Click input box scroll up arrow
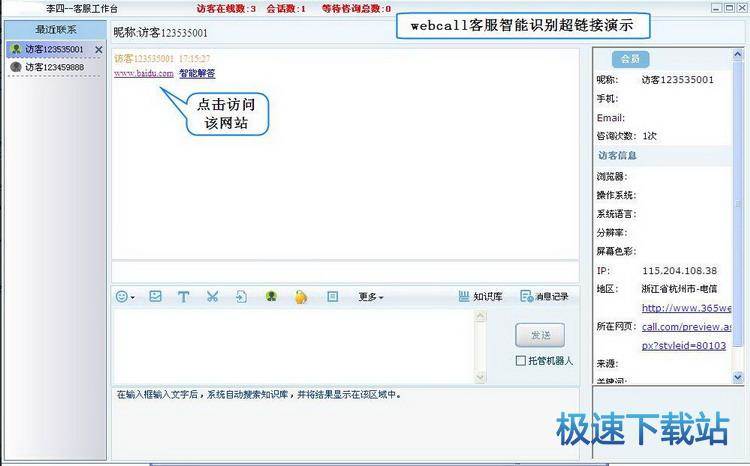The height and width of the screenshot is (466, 750). click(x=480, y=316)
